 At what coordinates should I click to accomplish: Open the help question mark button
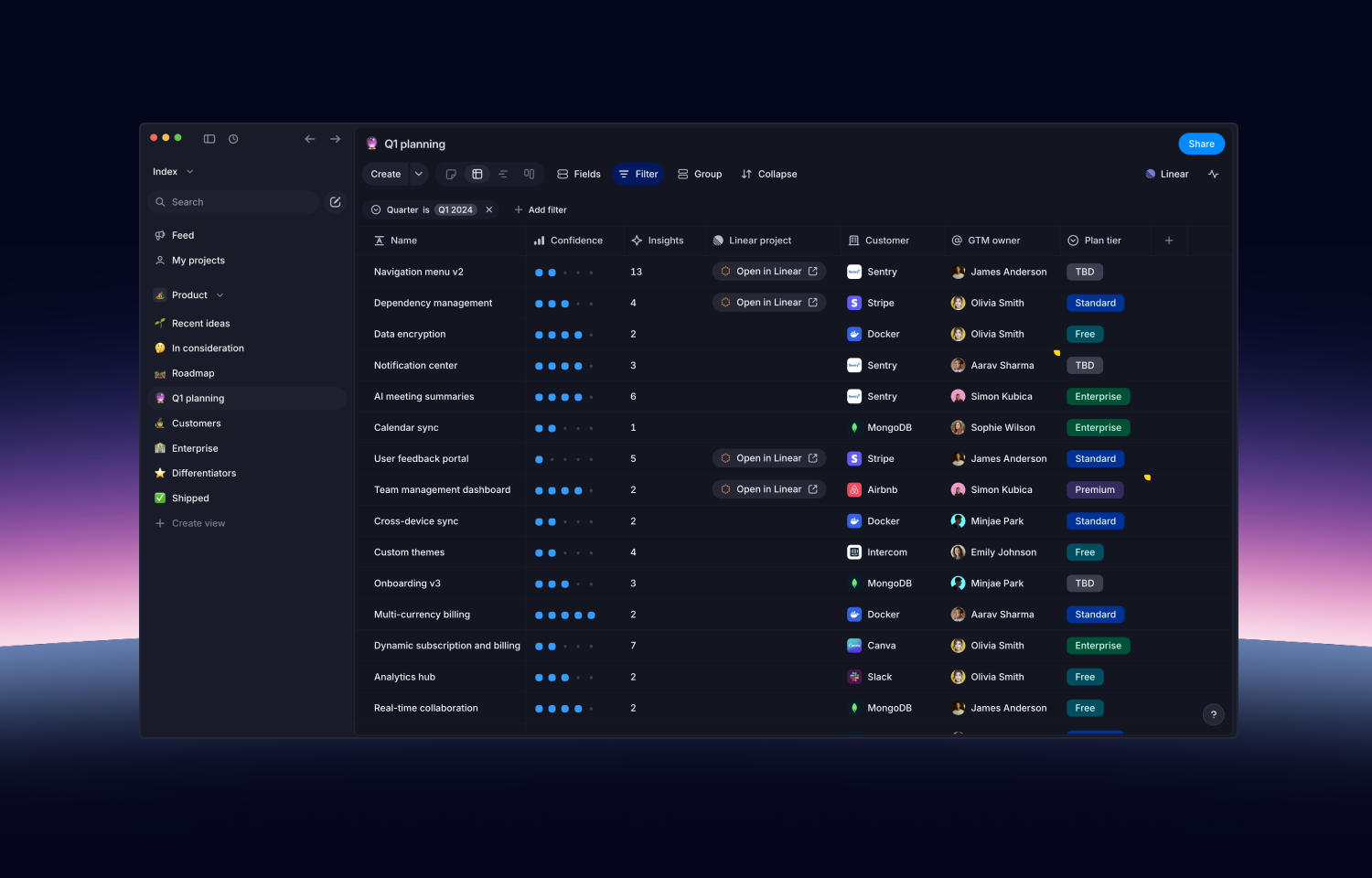coord(1214,715)
